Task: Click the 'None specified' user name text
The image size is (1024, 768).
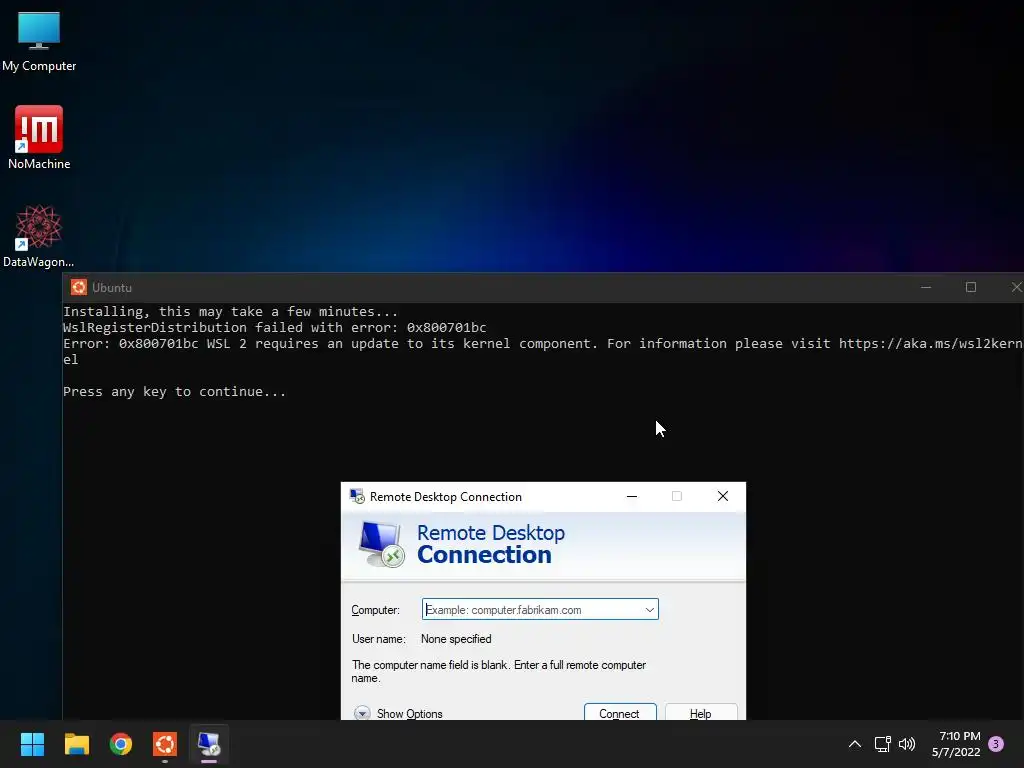Action: click(x=456, y=639)
